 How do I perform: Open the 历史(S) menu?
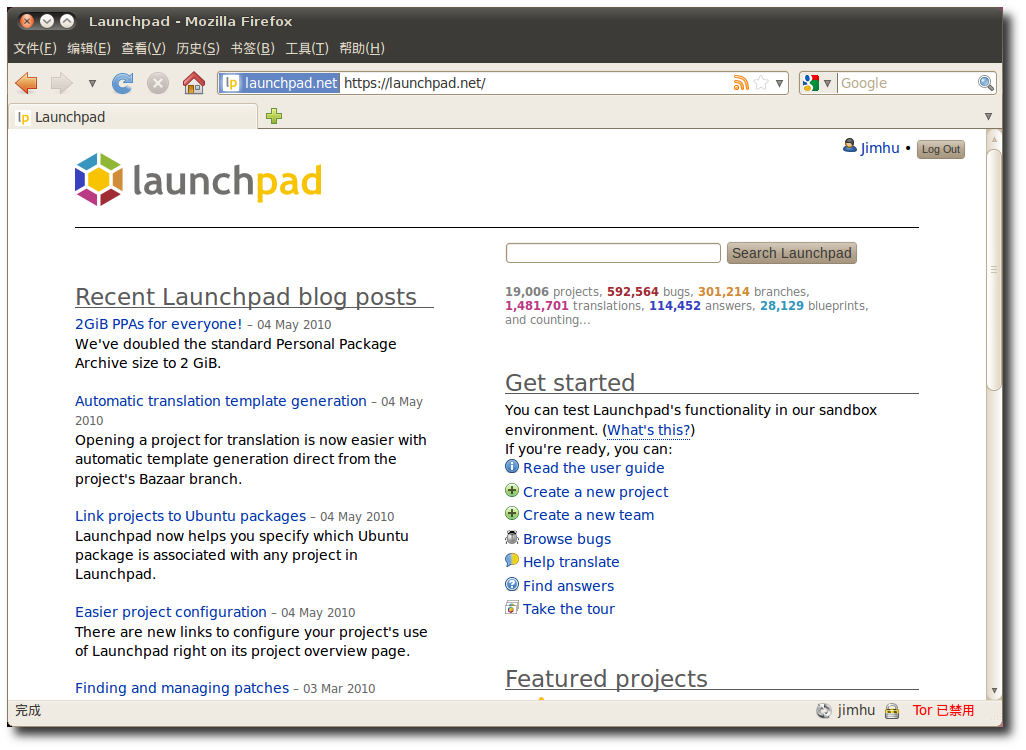pos(198,48)
